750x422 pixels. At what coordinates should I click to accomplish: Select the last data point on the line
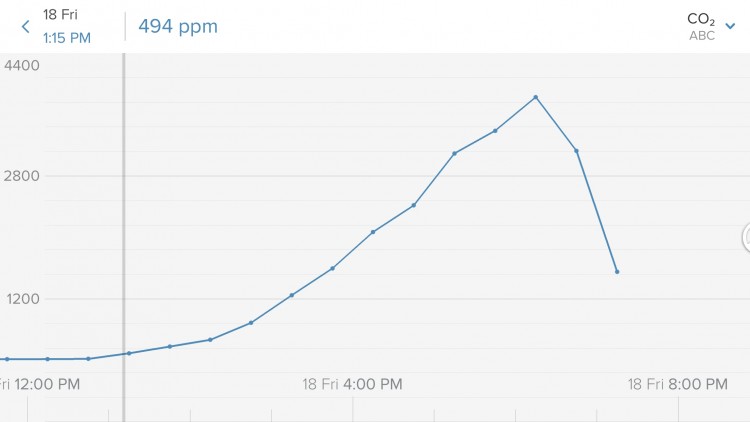click(617, 271)
